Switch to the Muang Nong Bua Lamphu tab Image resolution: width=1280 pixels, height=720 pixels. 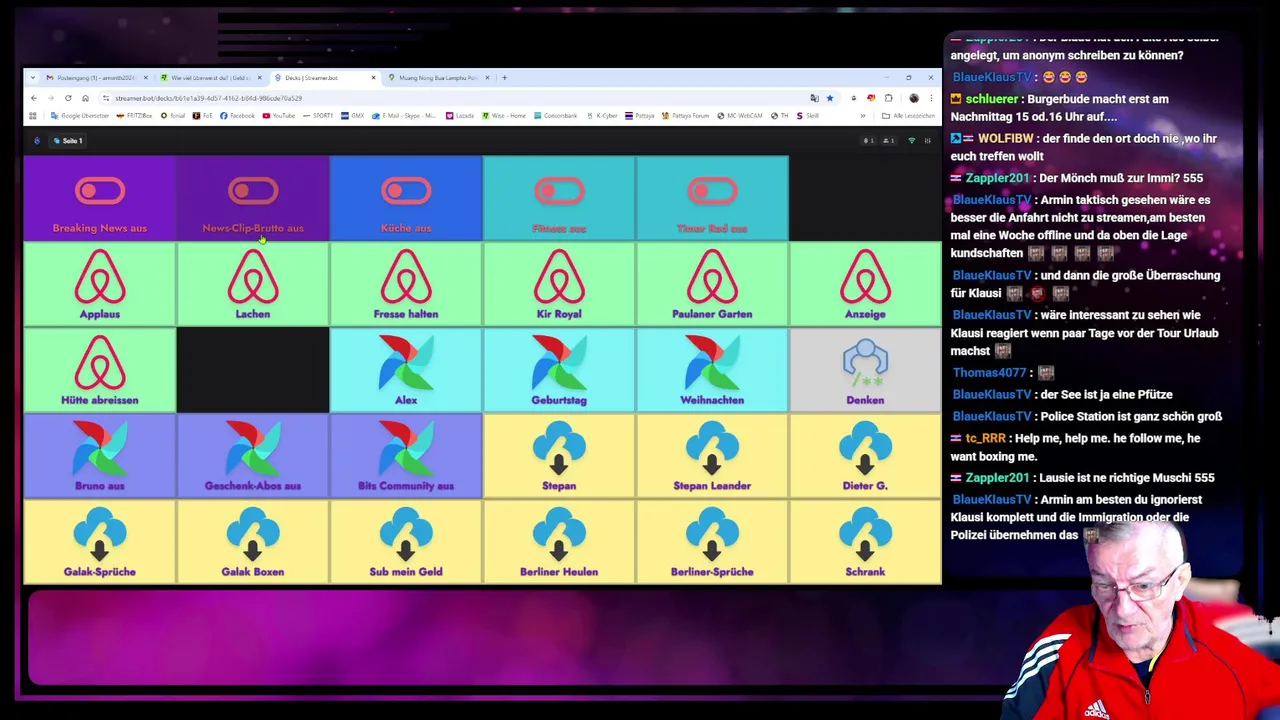(438, 77)
